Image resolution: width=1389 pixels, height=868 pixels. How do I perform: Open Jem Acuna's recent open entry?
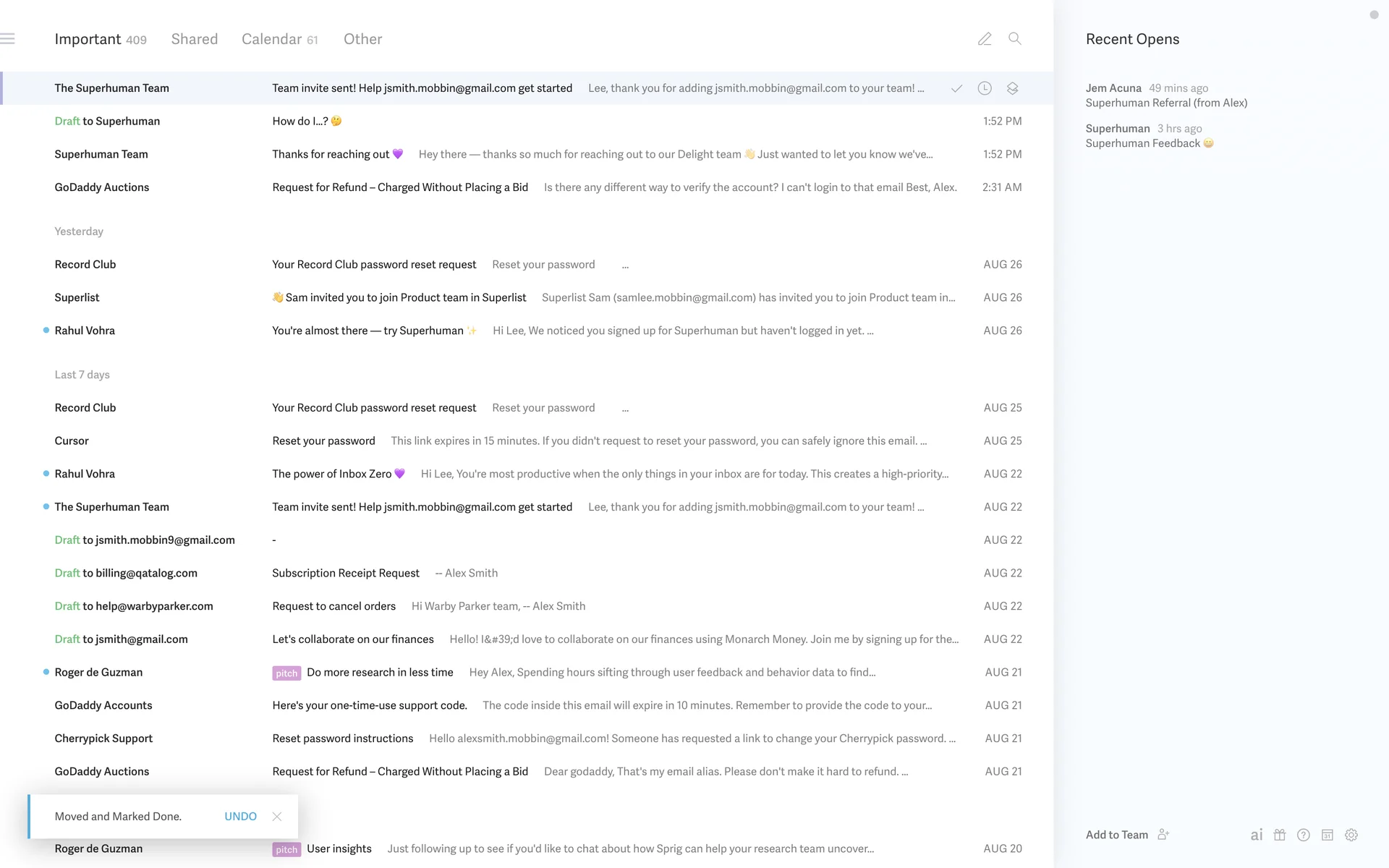point(1165,95)
